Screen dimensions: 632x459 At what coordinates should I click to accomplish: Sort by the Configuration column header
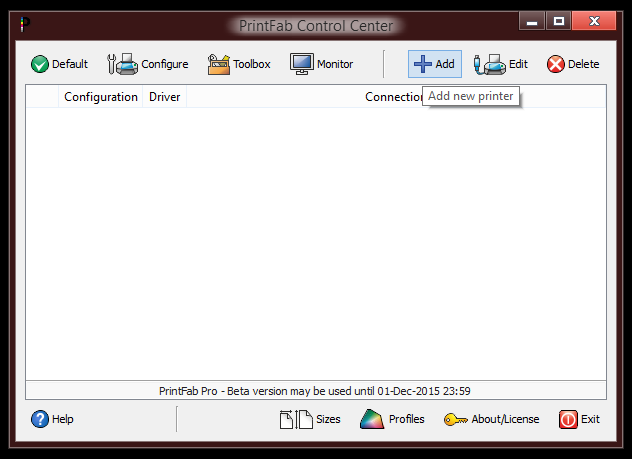[x=100, y=97]
